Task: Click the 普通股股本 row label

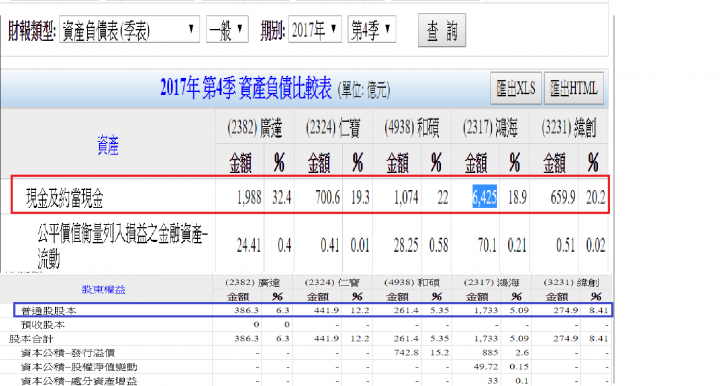Action: 49,311
